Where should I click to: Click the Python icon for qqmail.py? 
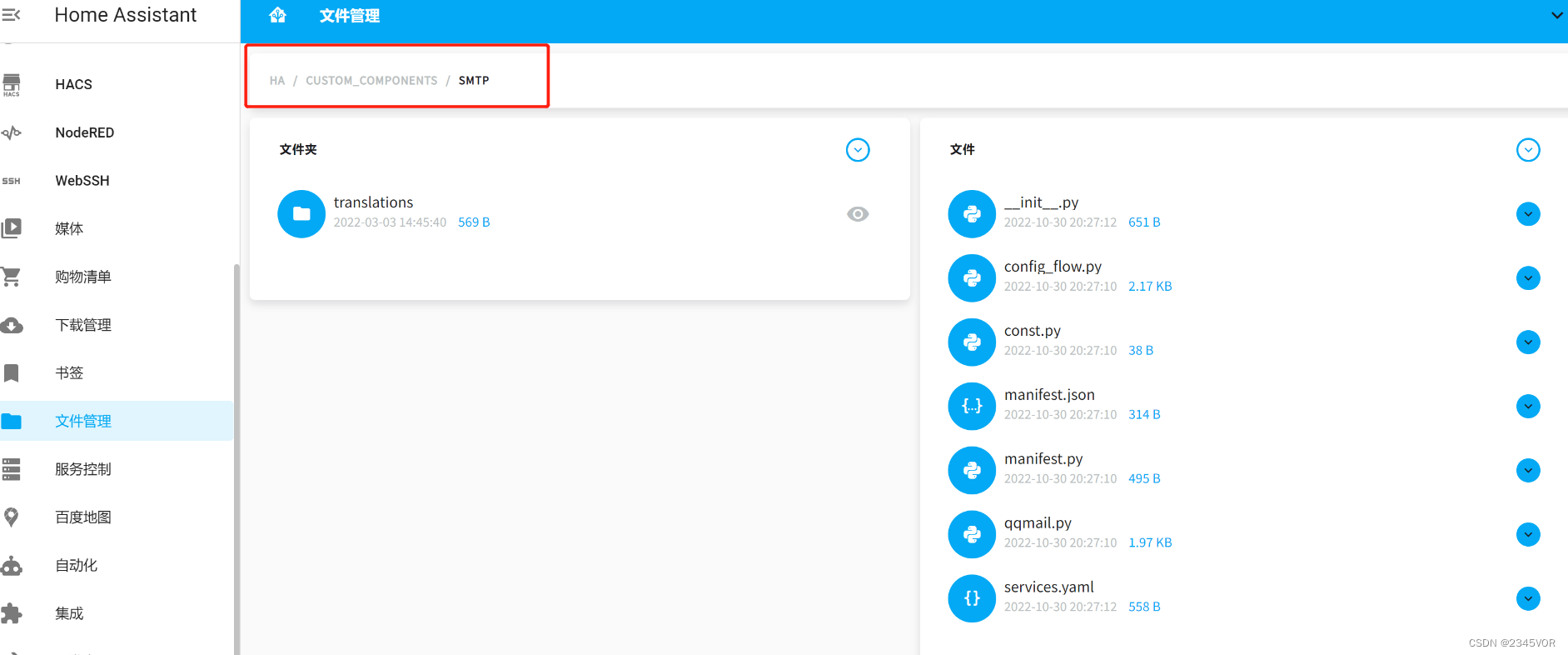tap(972, 535)
